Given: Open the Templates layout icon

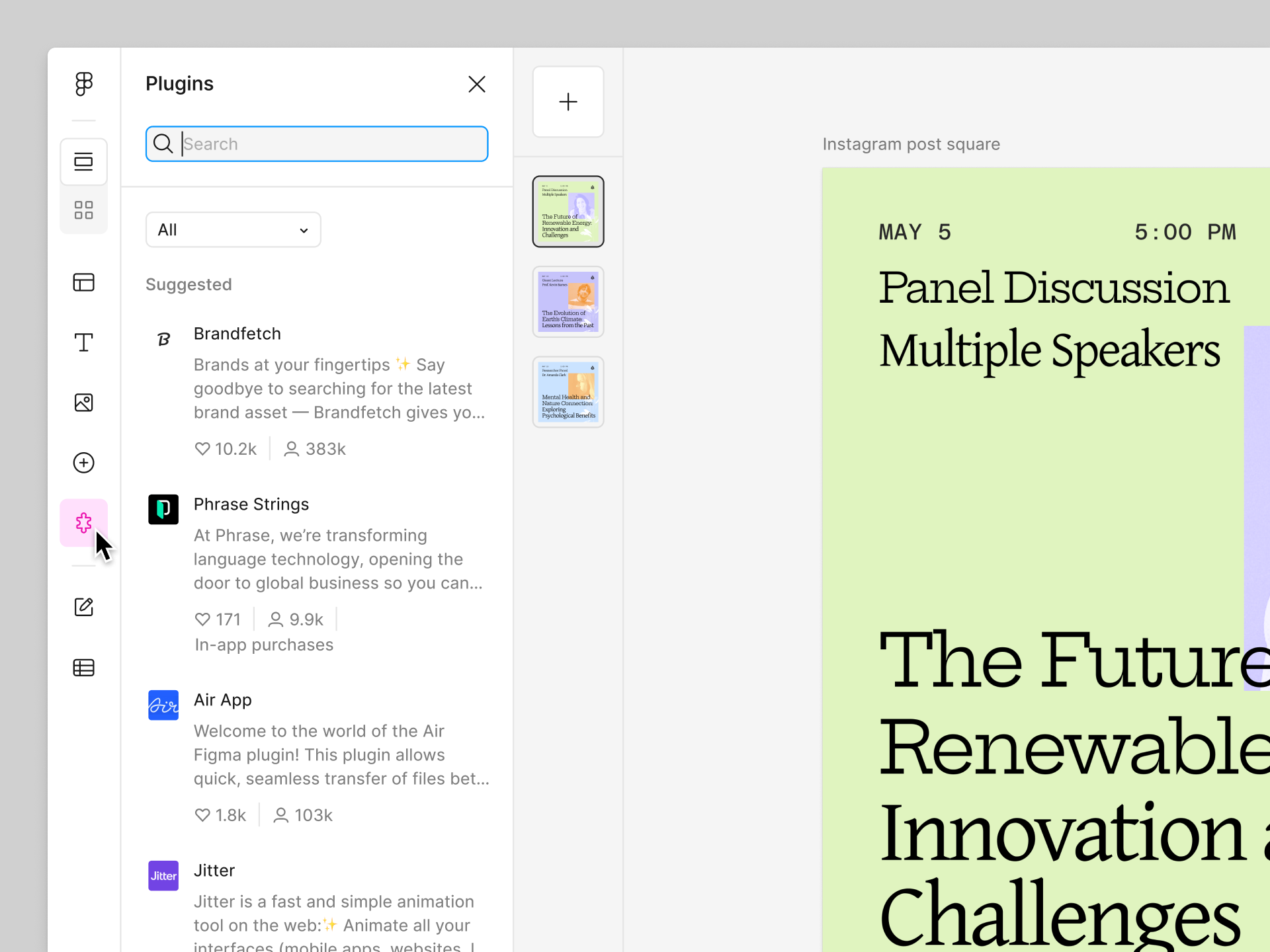Looking at the screenshot, I should (x=84, y=282).
